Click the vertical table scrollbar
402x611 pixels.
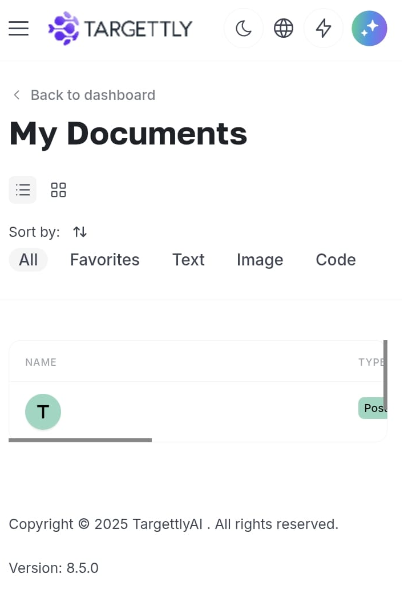pos(385,375)
